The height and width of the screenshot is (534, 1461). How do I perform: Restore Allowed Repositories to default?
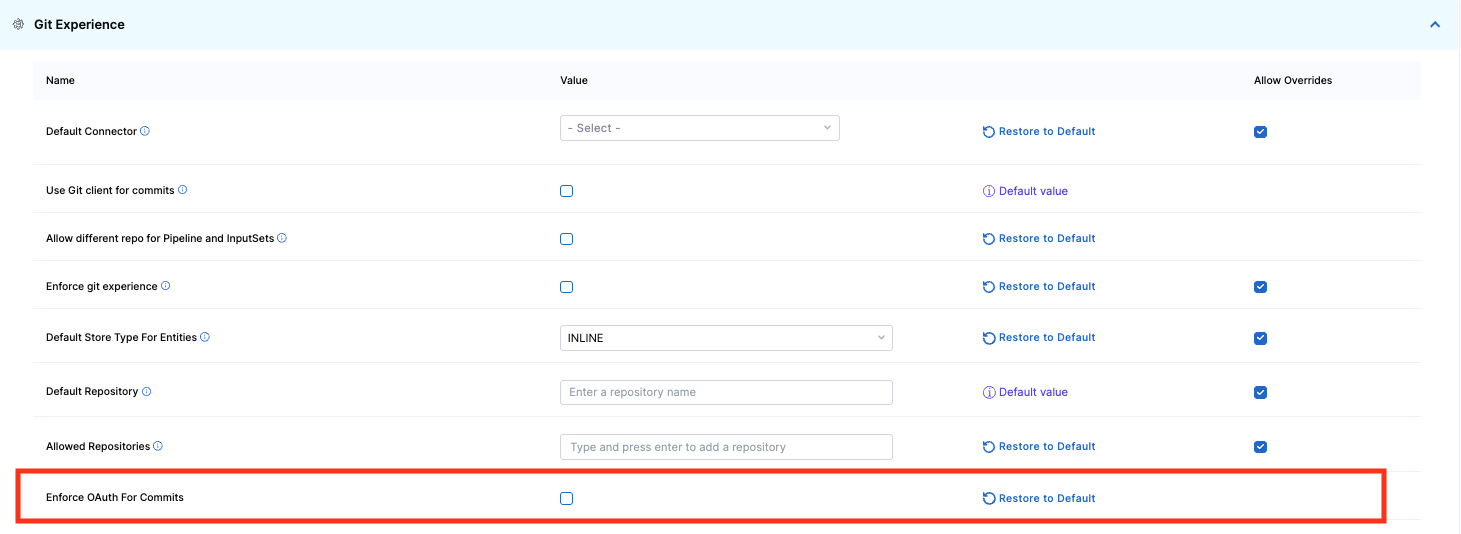coord(1039,446)
